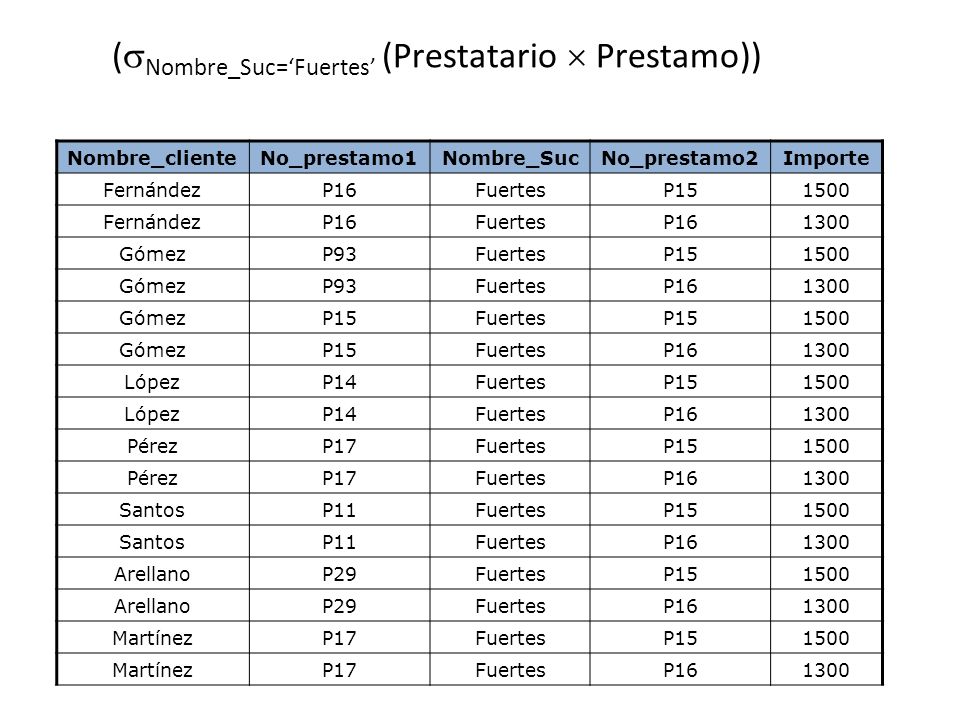Image resolution: width=960 pixels, height=720 pixels.
Task: Click the No_prestamo2 column header
Action: pos(680,158)
